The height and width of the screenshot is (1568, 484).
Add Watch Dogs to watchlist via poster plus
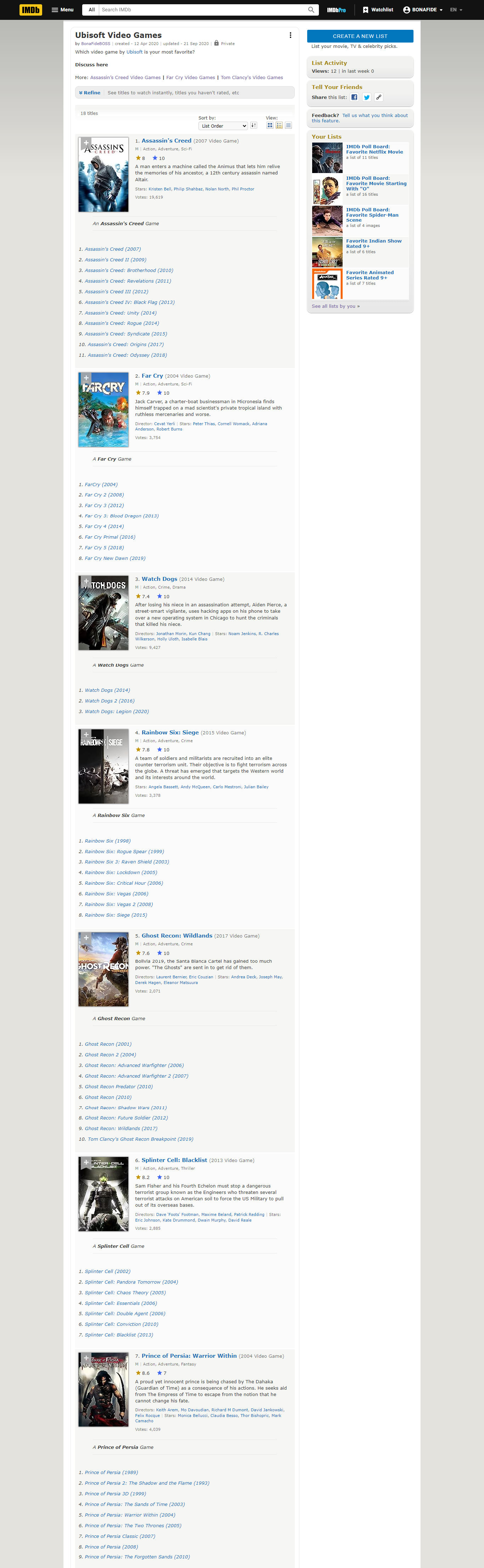[86, 581]
